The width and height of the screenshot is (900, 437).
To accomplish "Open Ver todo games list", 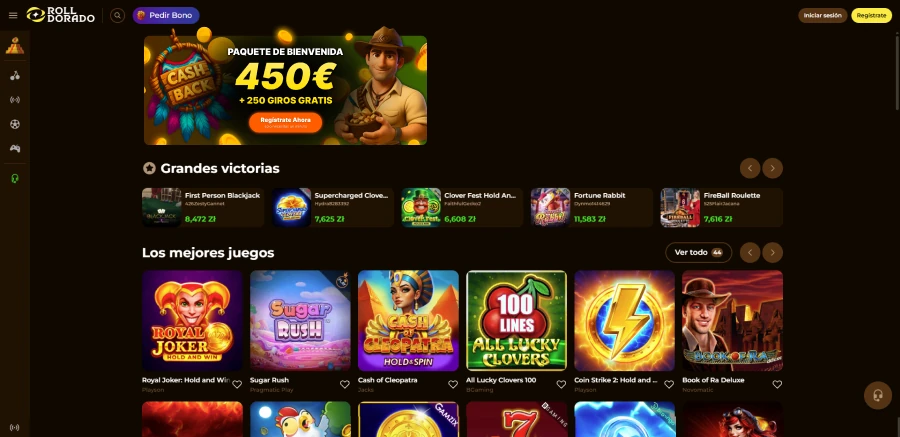I will pos(699,253).
